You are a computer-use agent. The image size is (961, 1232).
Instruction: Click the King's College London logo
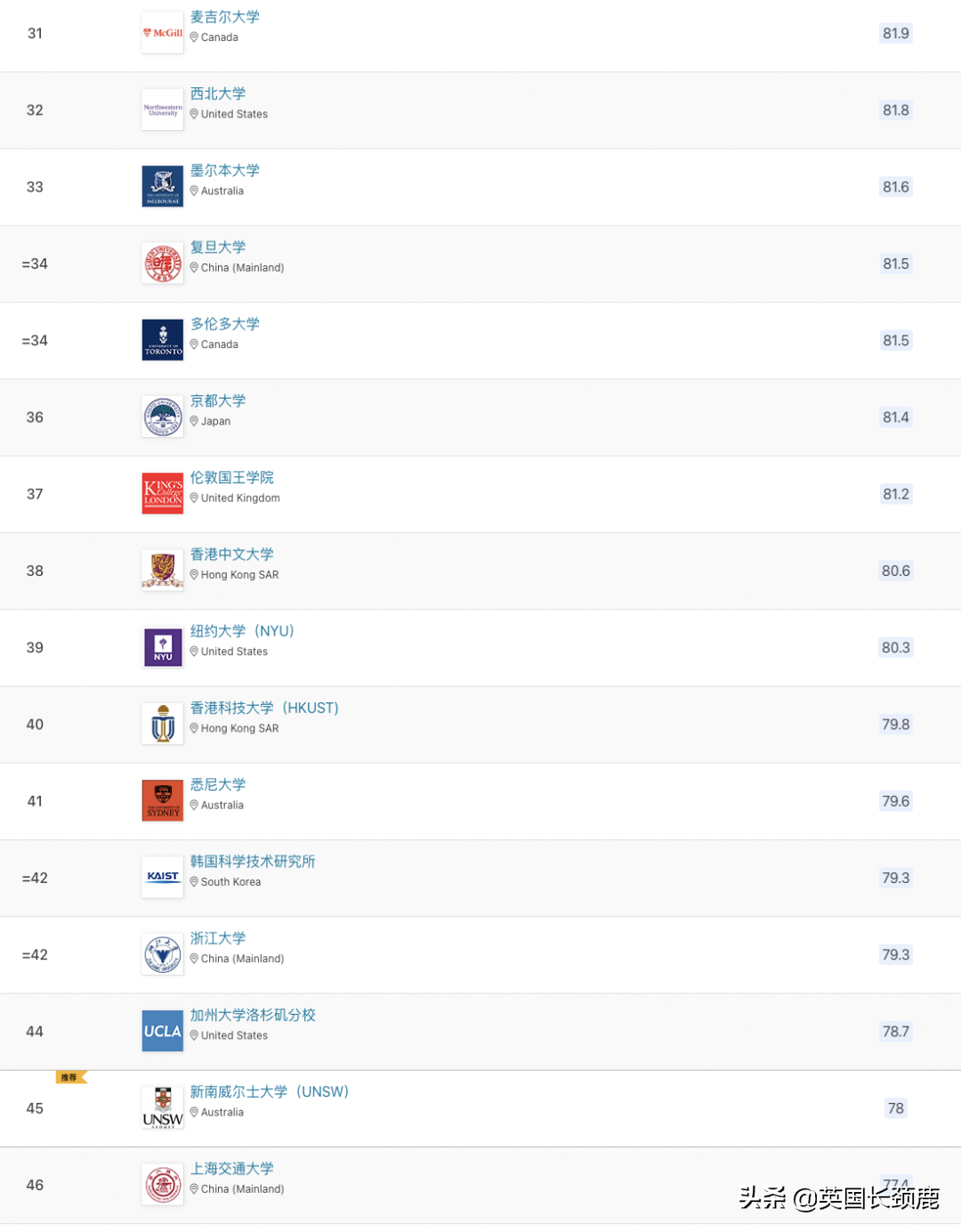pyautogui.click(x=163, y=494)
